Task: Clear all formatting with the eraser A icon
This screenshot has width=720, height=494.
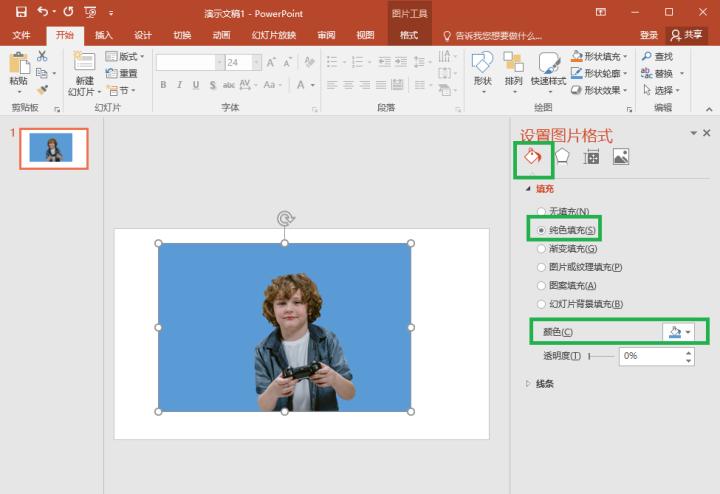Action: 309,62
